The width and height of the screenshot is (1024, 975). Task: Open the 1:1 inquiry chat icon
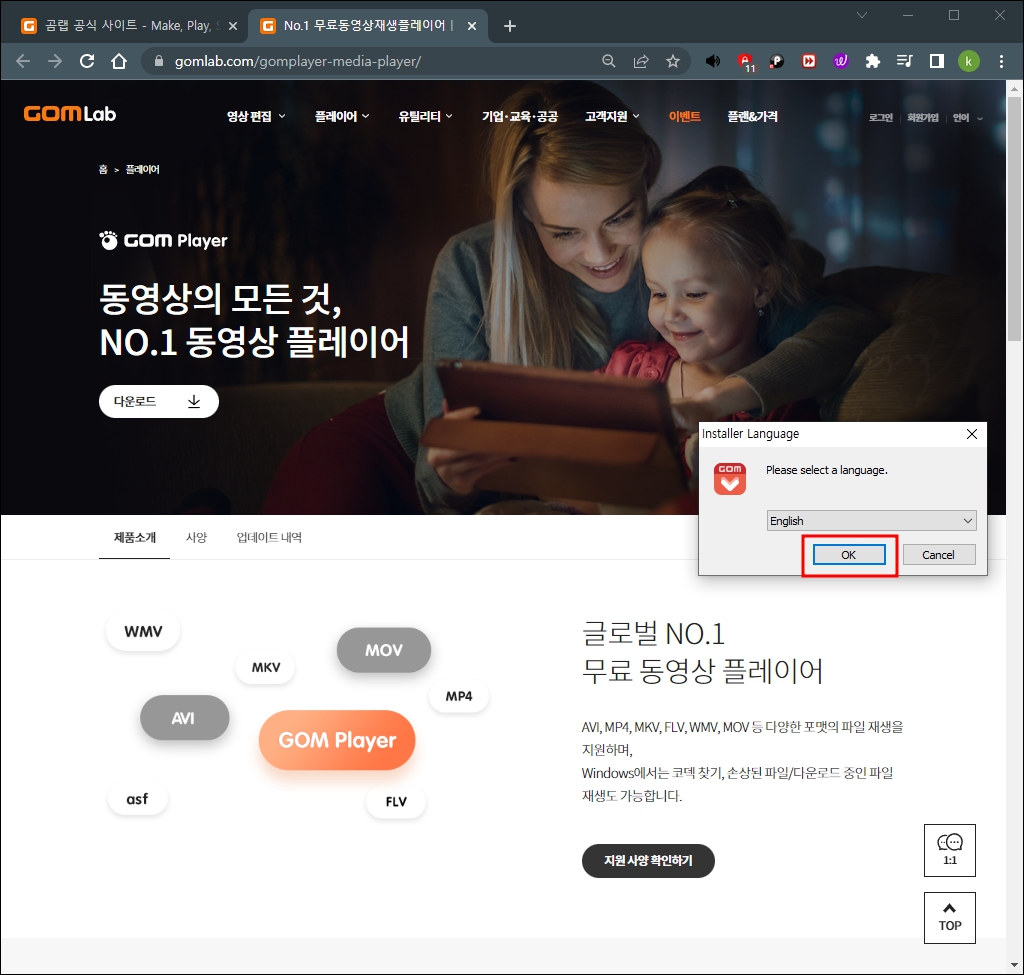click(949, 850)
